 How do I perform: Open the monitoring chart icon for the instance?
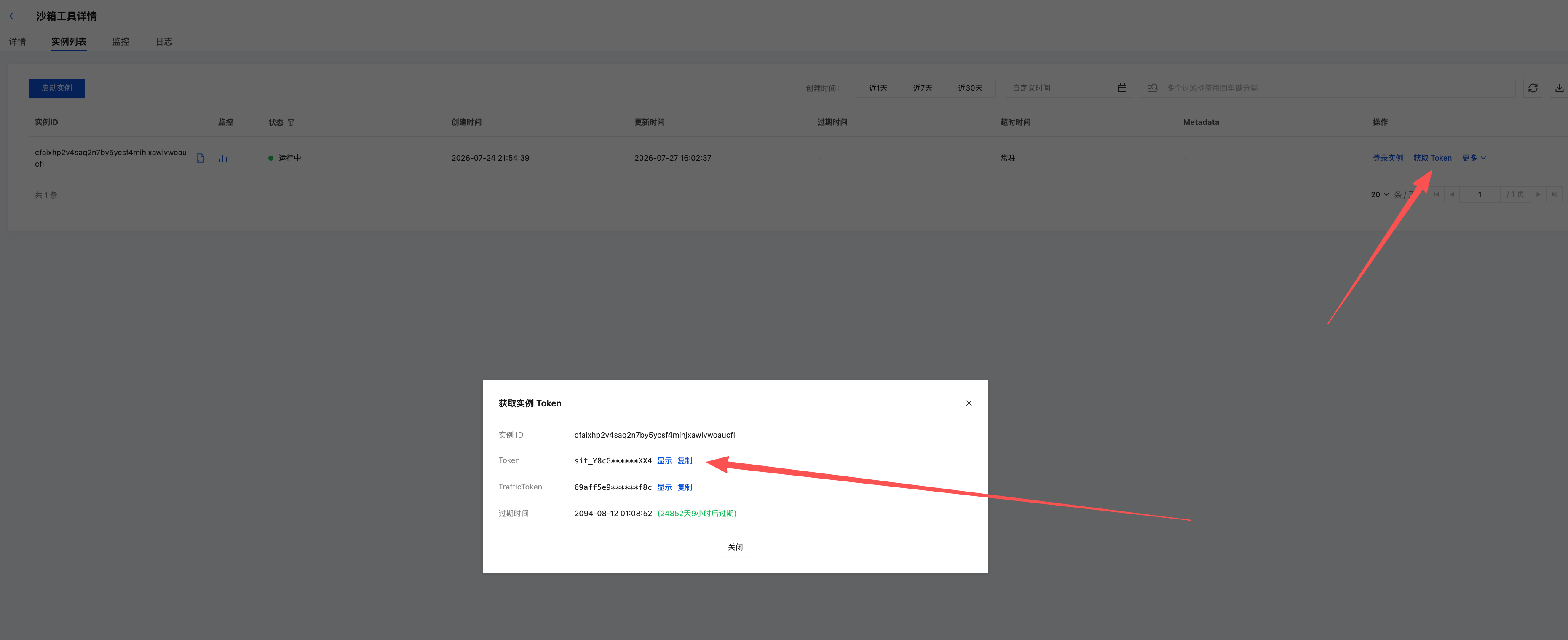[x=223, y=159]
